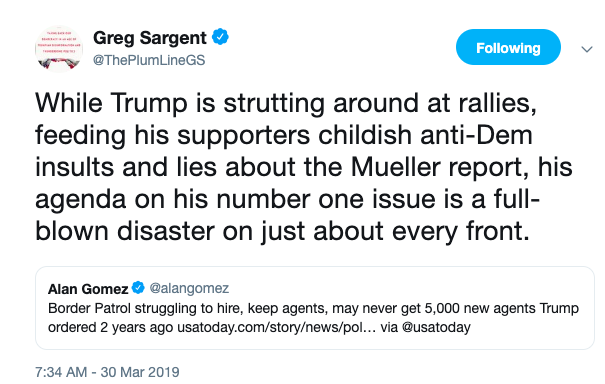
Task: Open the @ThePlumLineGS handle
Action: point(149,60)
